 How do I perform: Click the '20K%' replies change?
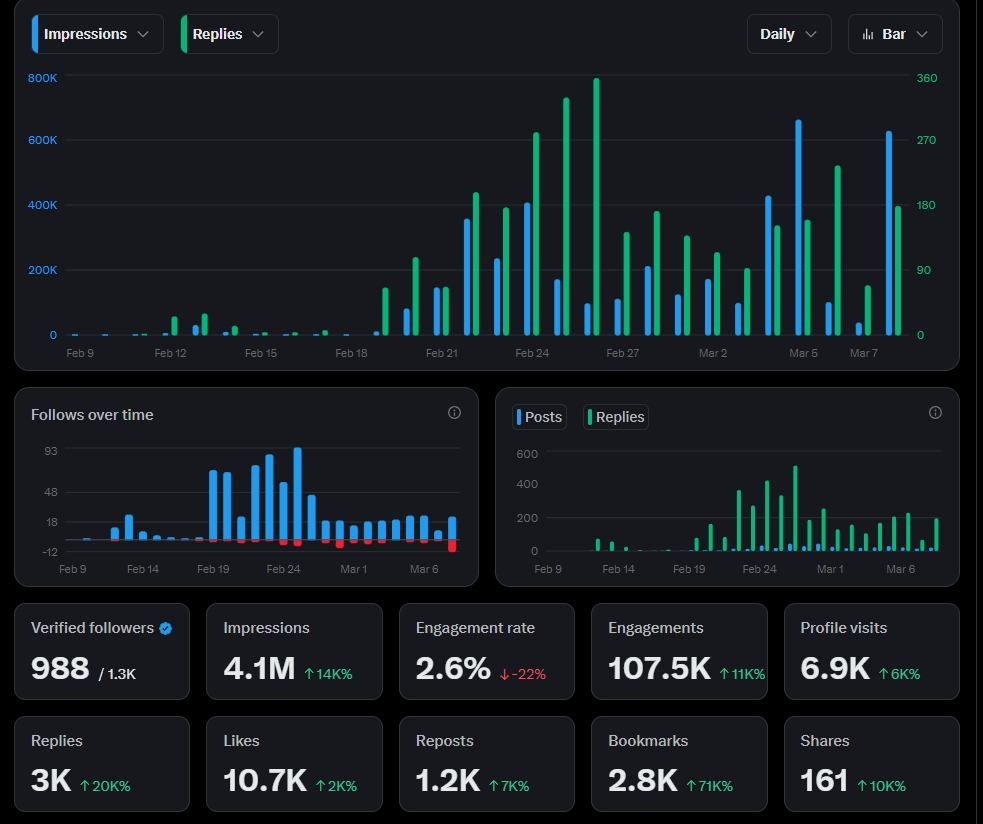[x=105, y=786]
